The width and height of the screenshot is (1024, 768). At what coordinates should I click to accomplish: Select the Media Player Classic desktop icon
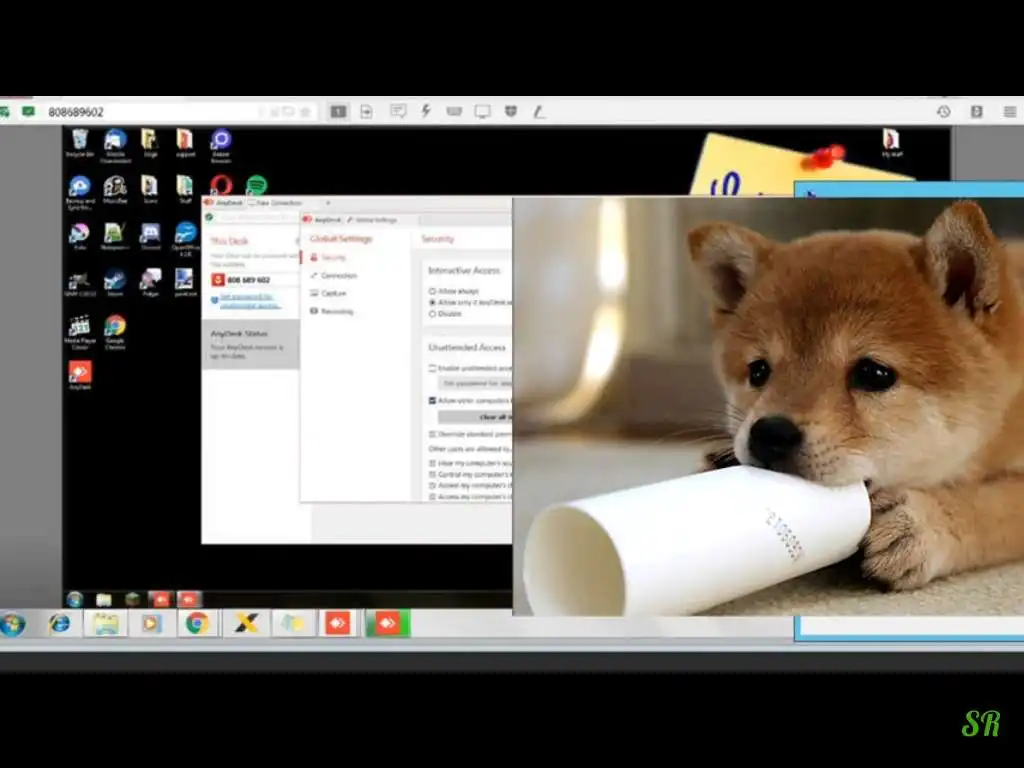click(80, 332)
